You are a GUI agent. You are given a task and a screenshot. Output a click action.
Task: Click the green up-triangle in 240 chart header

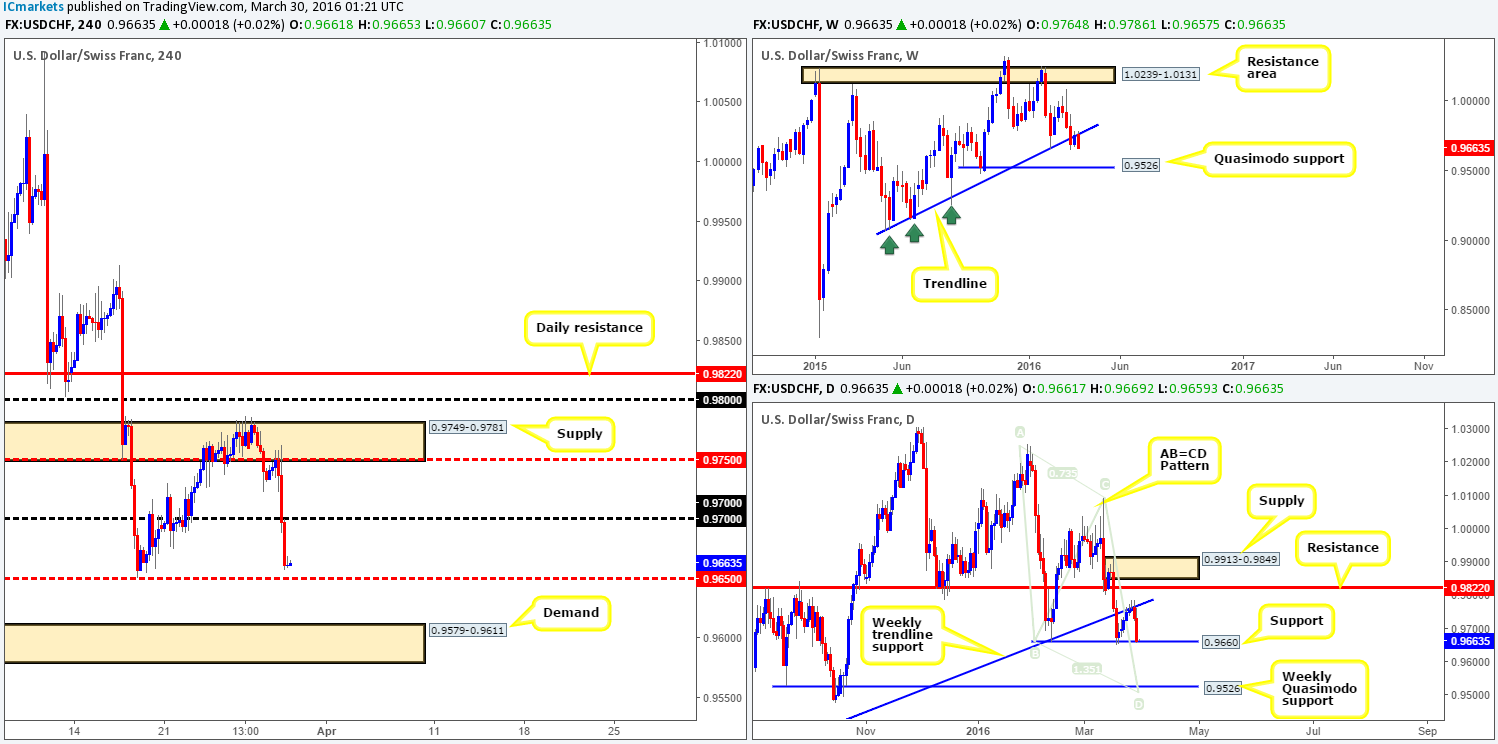click(x=165, y=23)
